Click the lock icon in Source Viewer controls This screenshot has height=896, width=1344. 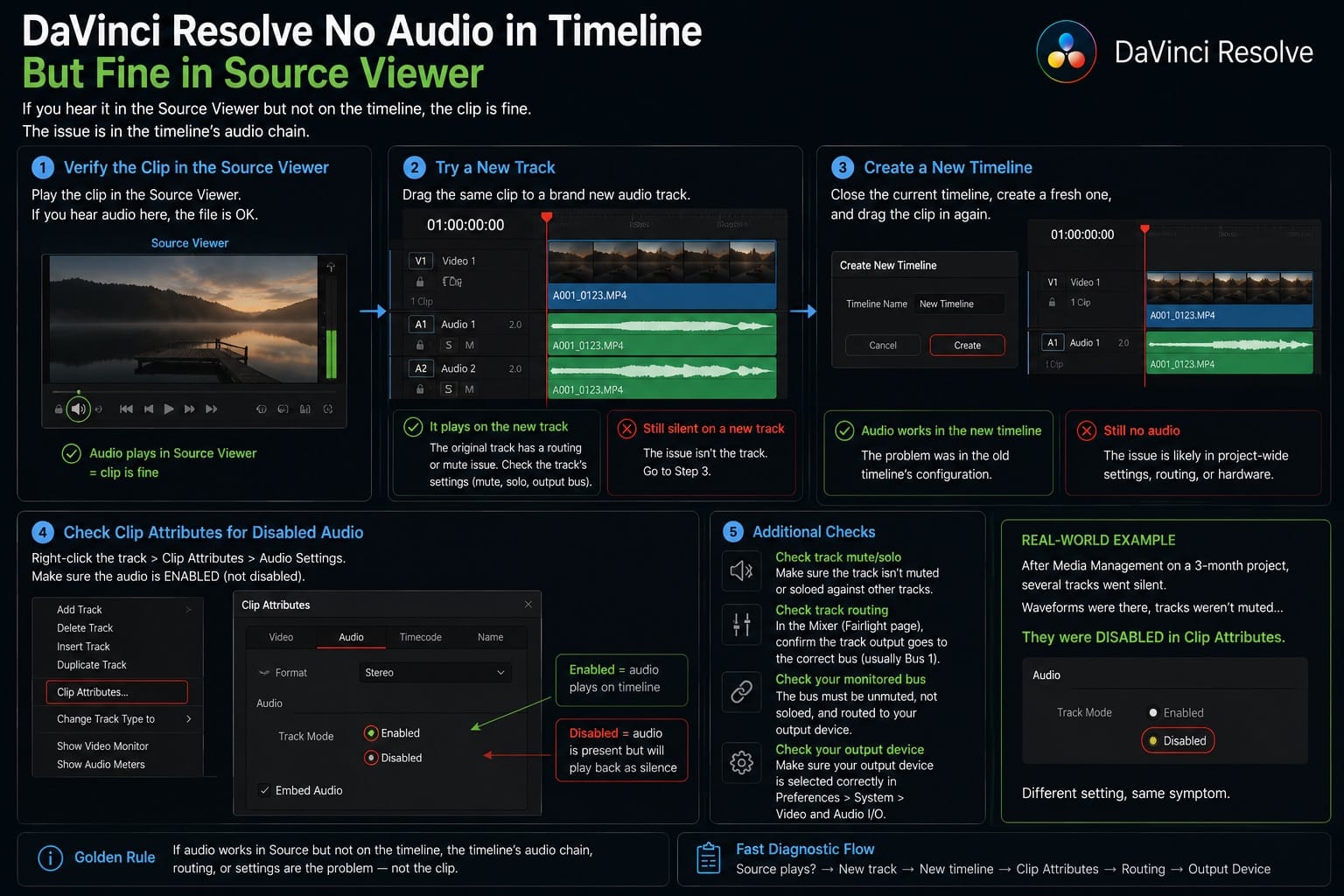point(59,409)
